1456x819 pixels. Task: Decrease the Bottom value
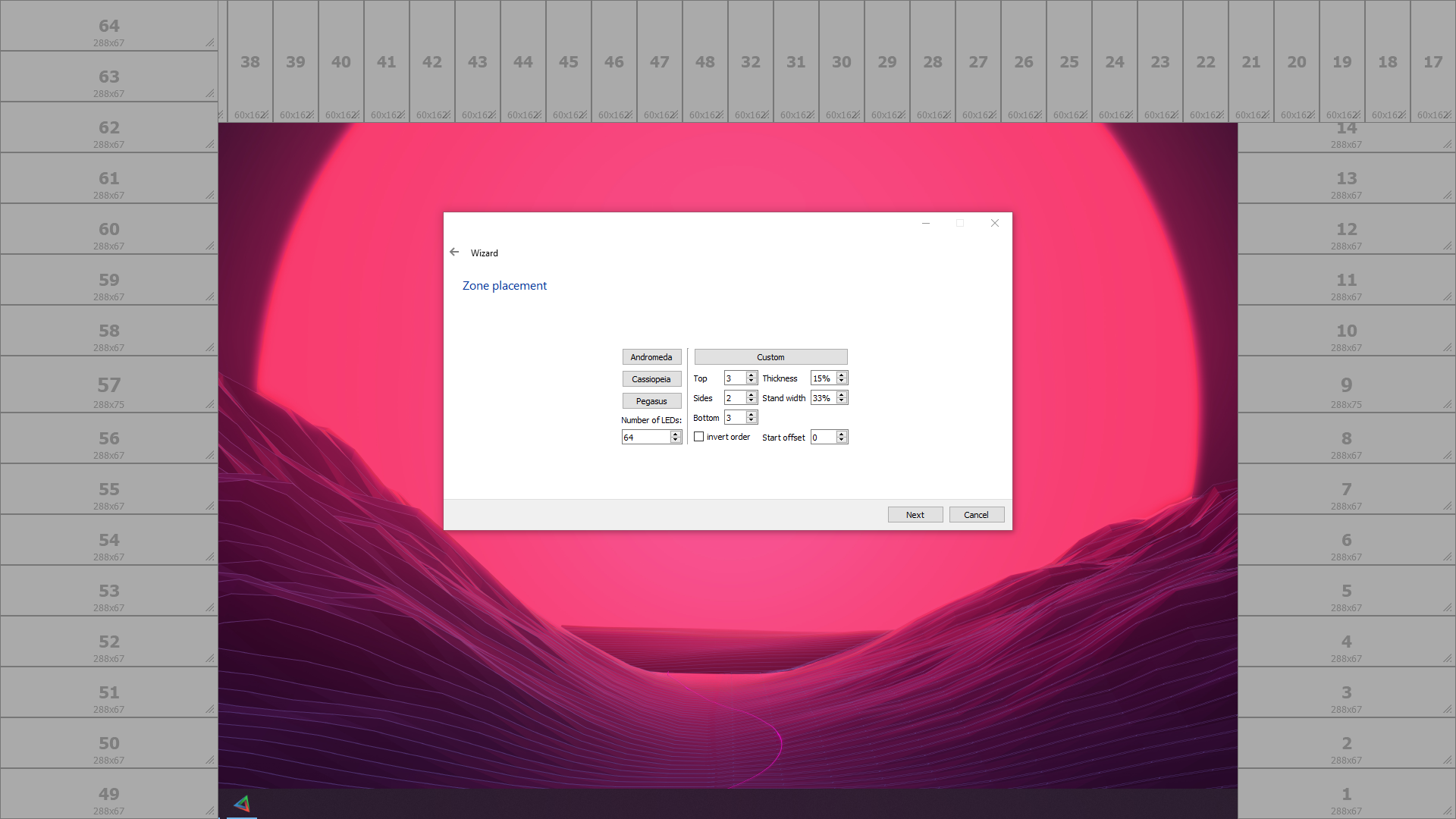point(752,421)
